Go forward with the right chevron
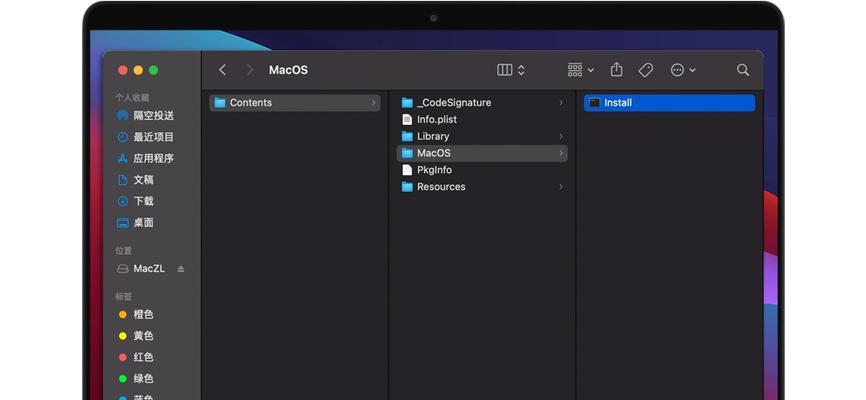 [x=250, y=70]
